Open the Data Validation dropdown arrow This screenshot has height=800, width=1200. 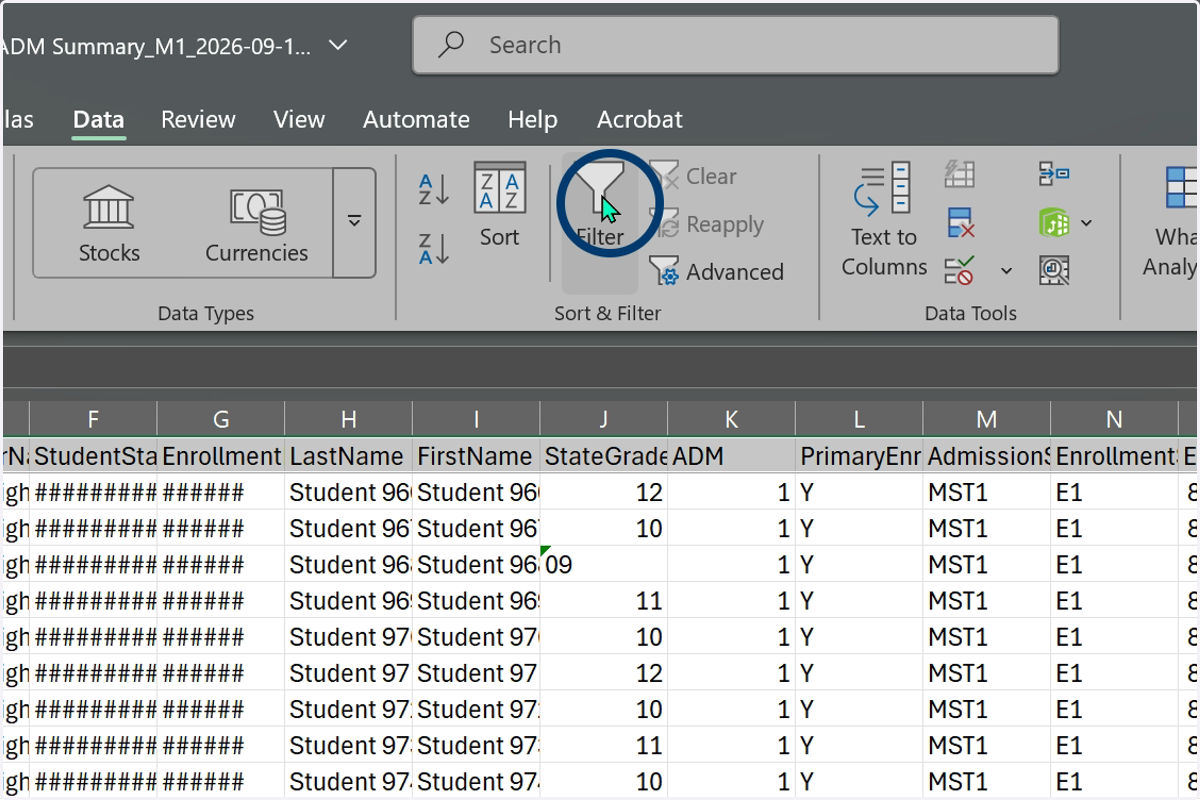coord(1006,271)
